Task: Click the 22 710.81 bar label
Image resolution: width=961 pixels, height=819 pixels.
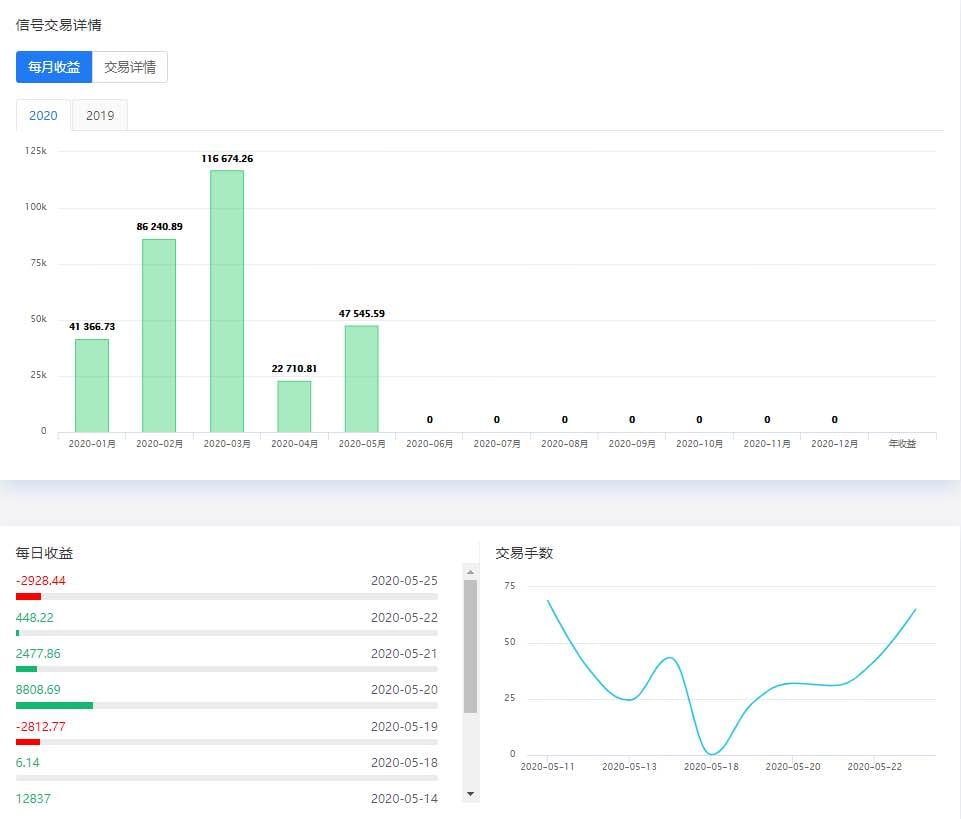Action: [294, 368]
